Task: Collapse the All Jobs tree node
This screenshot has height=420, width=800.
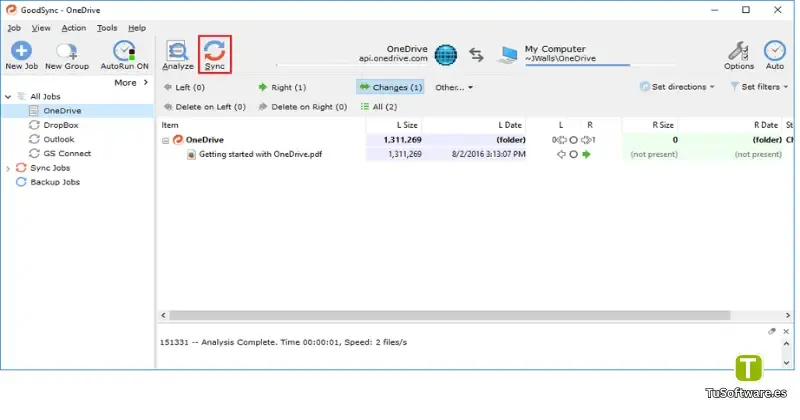Action: click(8, 96)
